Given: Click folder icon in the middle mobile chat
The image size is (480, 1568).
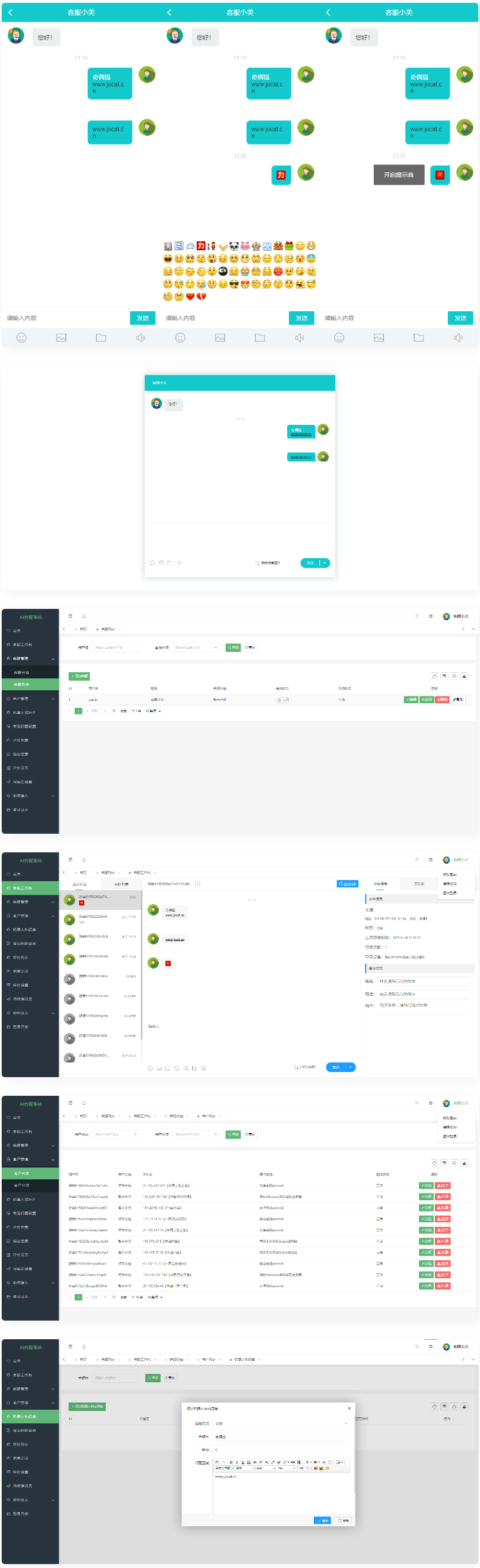Looking at the screenshot, I should (260, 338).
